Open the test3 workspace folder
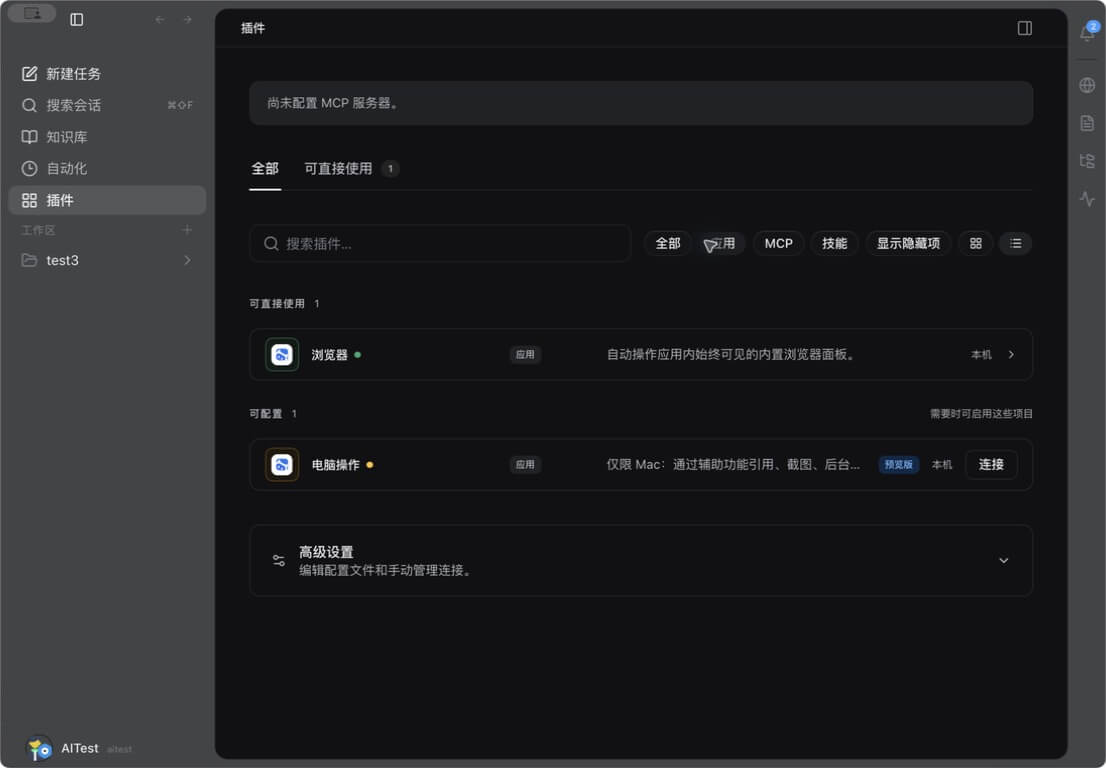The image size is (1106, 768). click(x=107, y=260)
